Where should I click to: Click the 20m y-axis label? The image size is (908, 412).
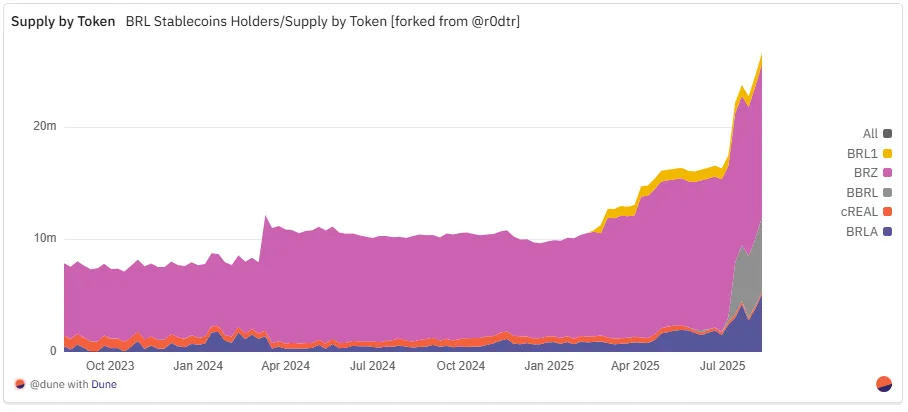tap(45, 127)
